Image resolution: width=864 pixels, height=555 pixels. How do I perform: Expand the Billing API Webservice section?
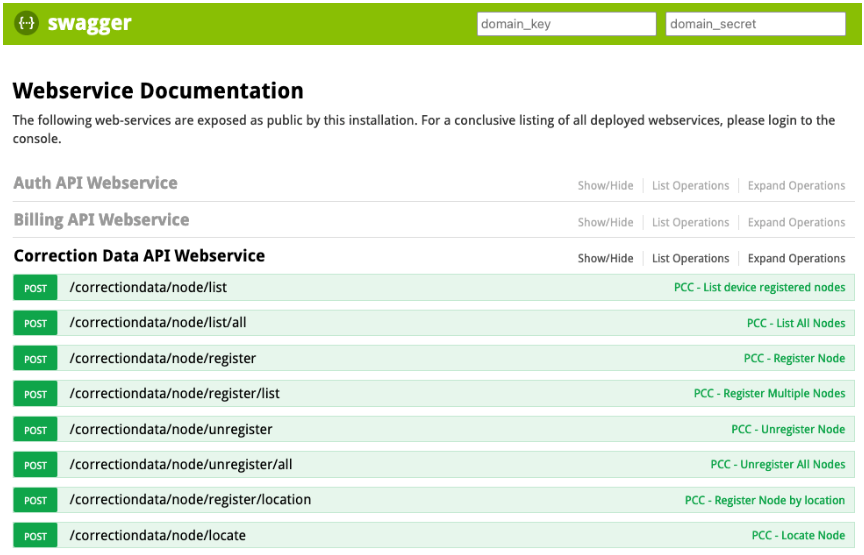click(x=101, y=220)
